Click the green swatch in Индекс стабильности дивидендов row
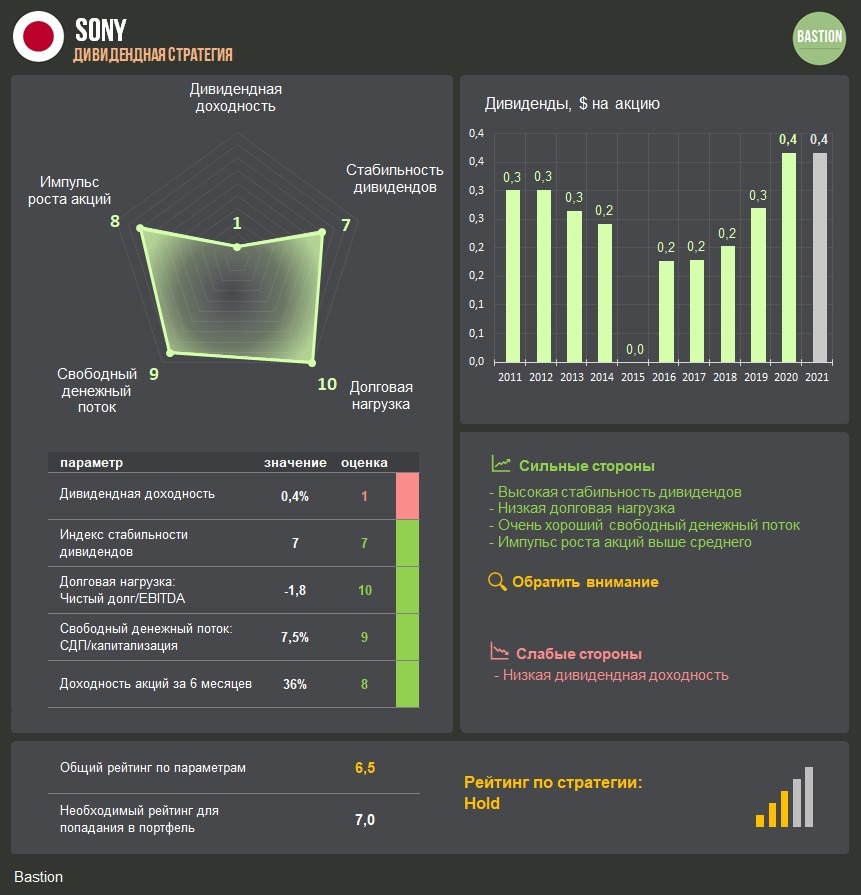861x895 pixels. (x=407, y=543)
